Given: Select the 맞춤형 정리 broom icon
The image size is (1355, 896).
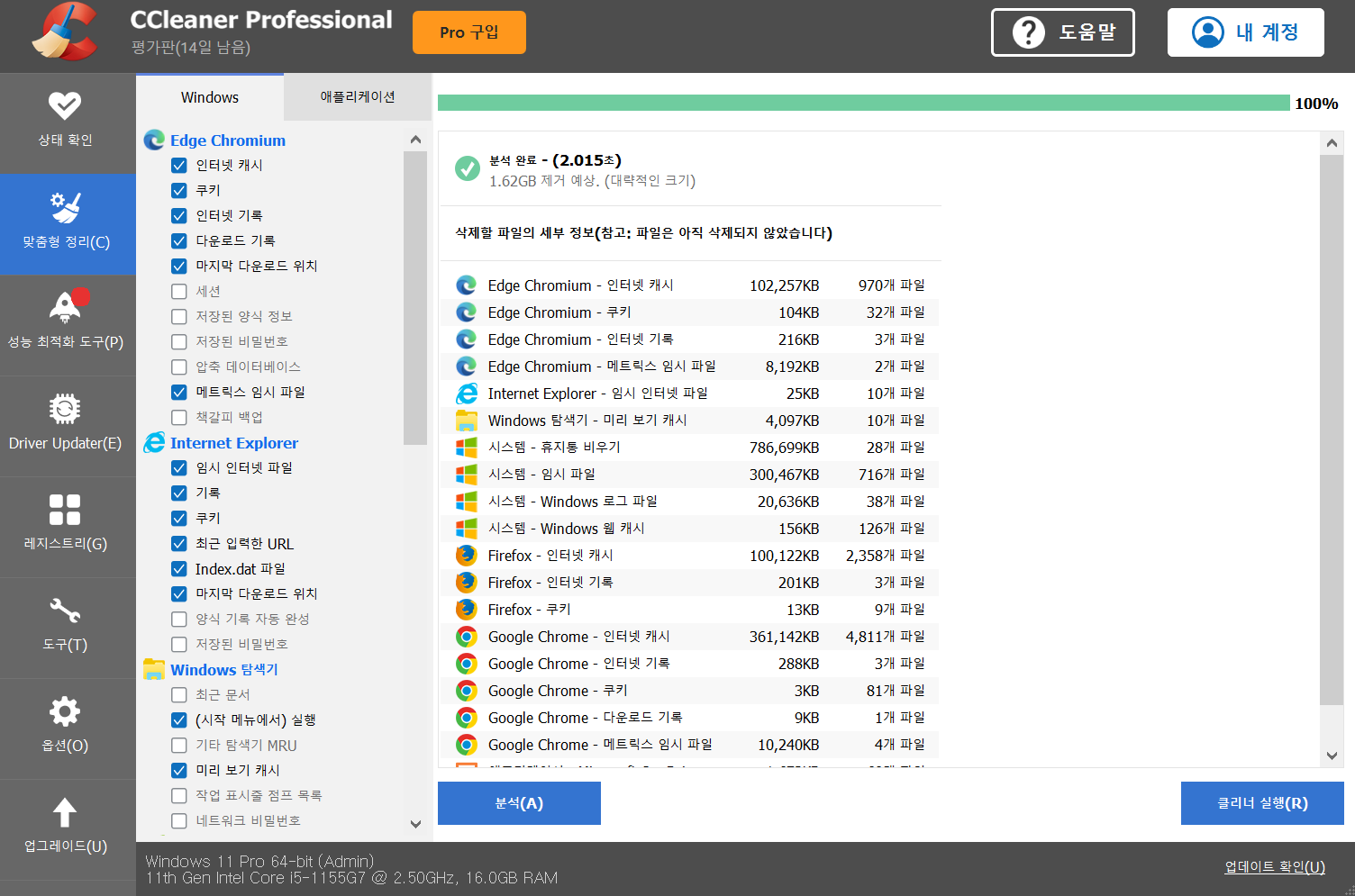Looking at the screenshot, I should (x=65, y=207).
